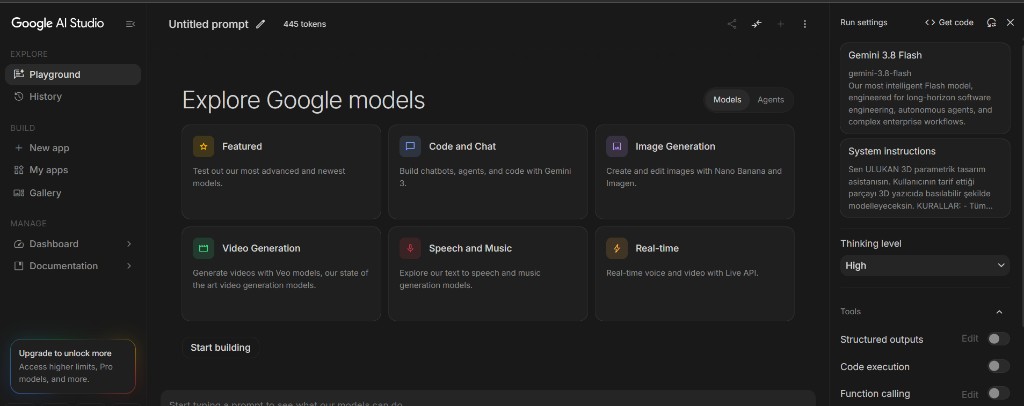
Task: Open the Gemini 3.8 Flash model card
Action: click(925, 88)
